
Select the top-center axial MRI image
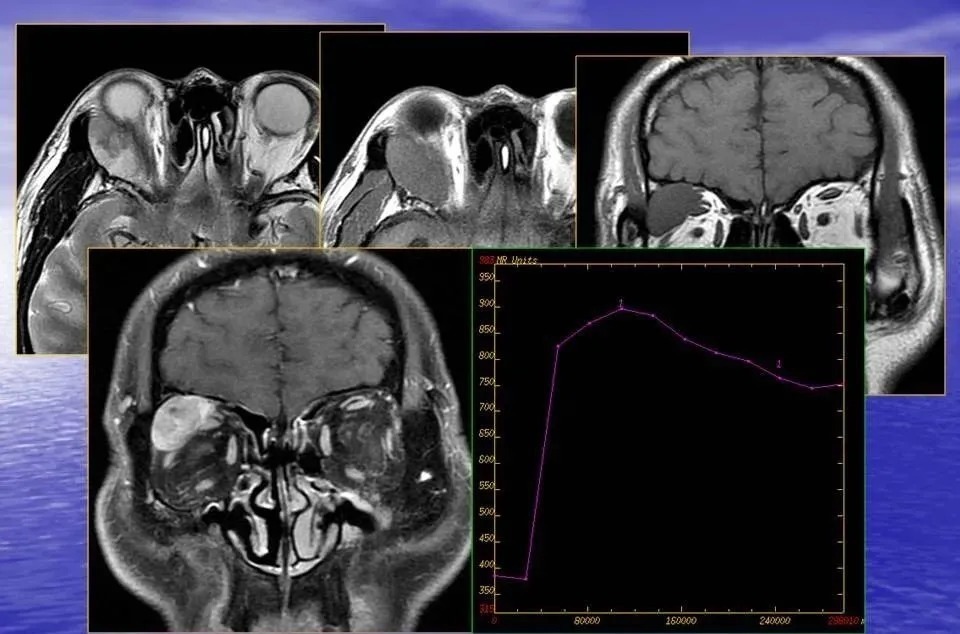[450, 140]
